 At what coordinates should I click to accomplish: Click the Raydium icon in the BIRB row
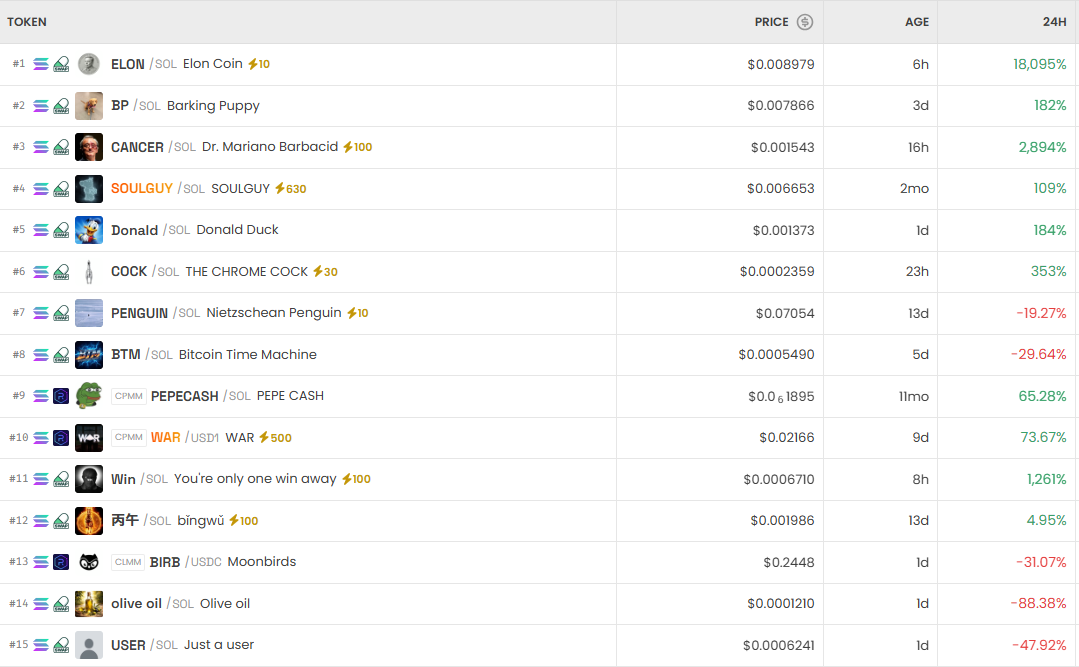[61, 562]
